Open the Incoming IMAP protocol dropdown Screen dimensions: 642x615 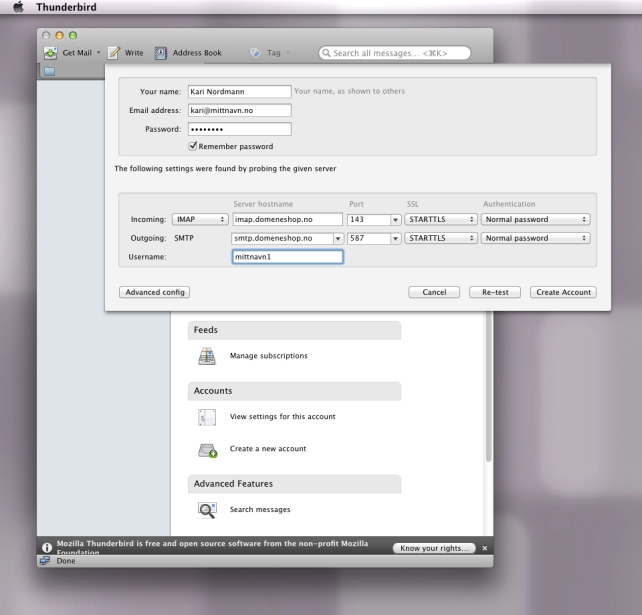point(200,219)
